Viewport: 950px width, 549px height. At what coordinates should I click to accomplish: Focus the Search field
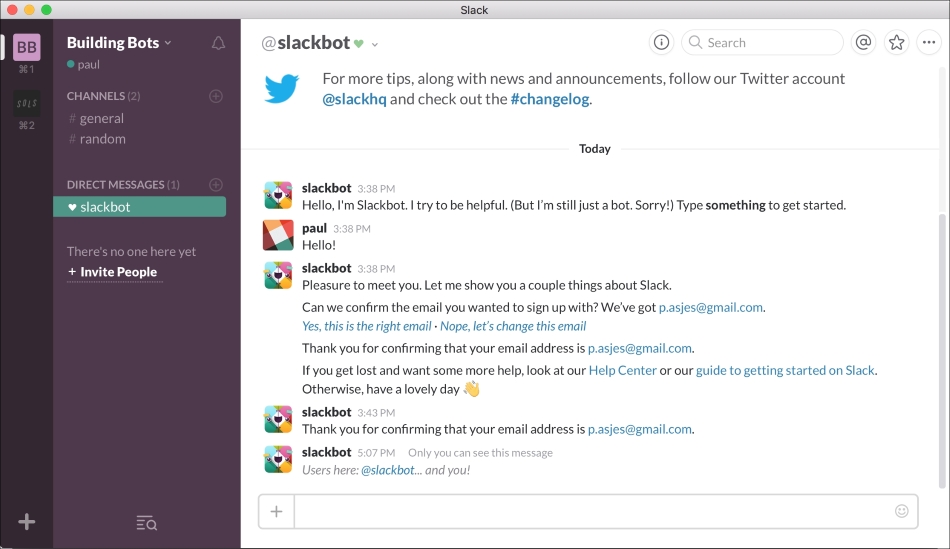[762, 42]
